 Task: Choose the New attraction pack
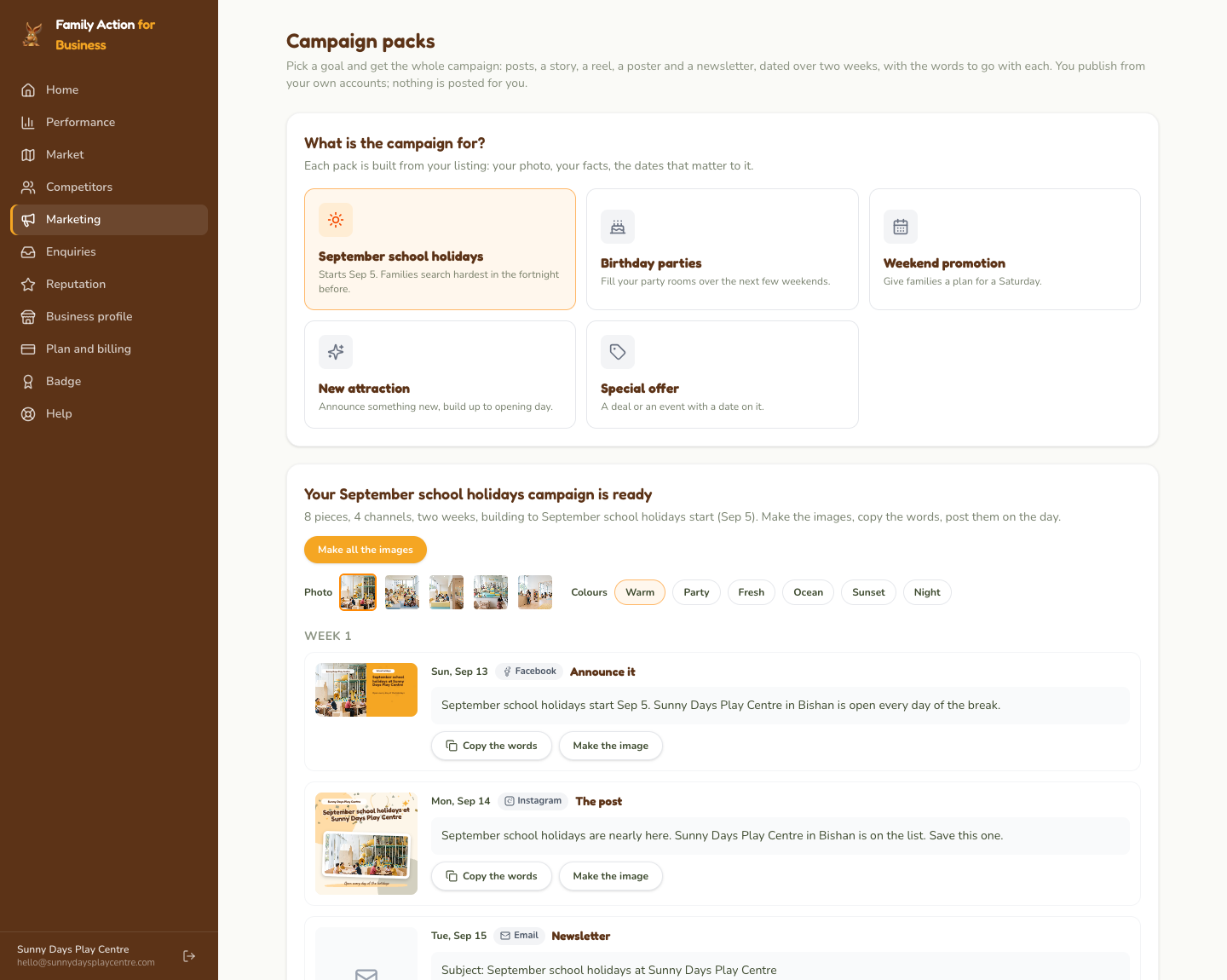click(440, 374)
